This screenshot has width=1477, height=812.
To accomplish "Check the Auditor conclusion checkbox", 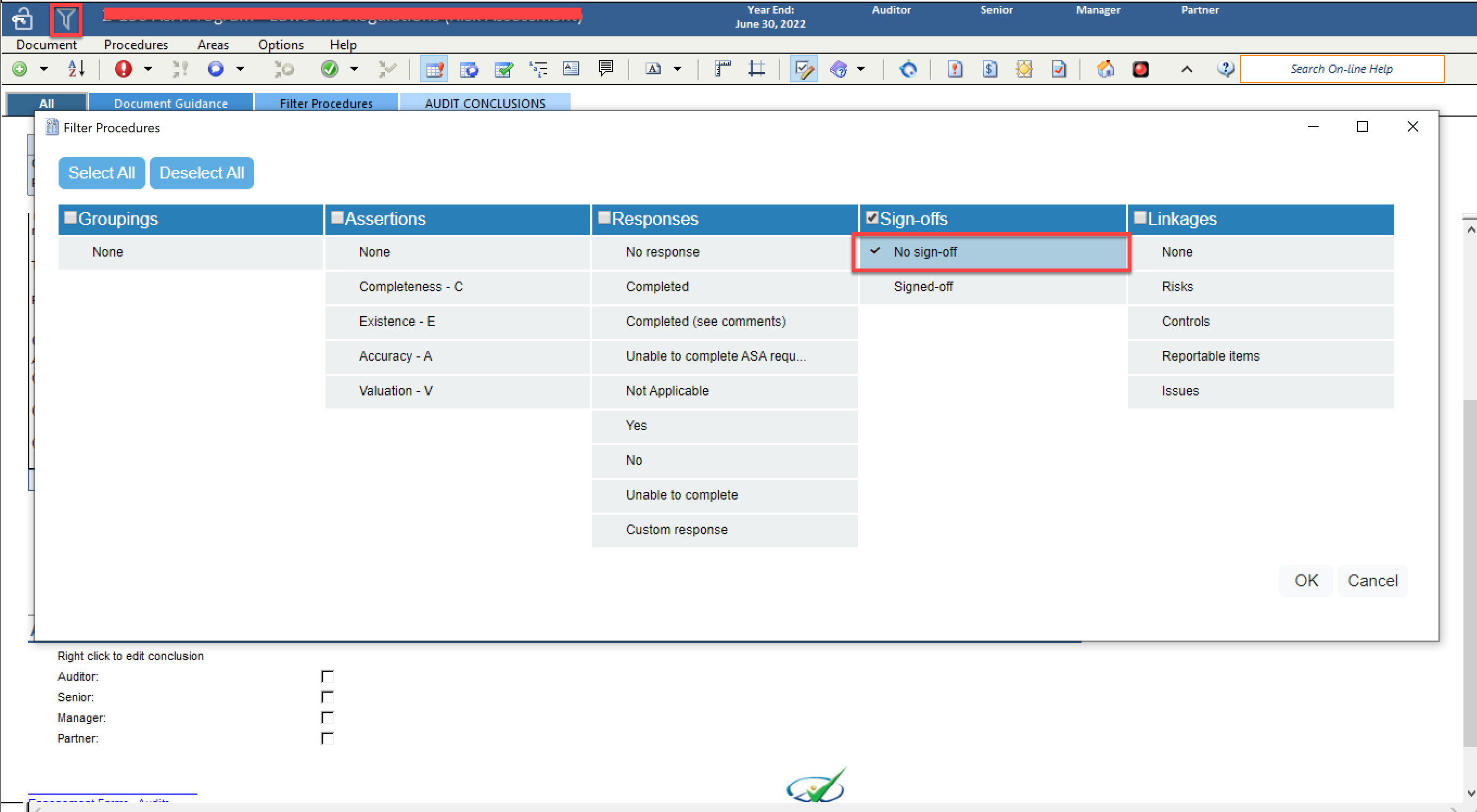I will click(328, 677).
